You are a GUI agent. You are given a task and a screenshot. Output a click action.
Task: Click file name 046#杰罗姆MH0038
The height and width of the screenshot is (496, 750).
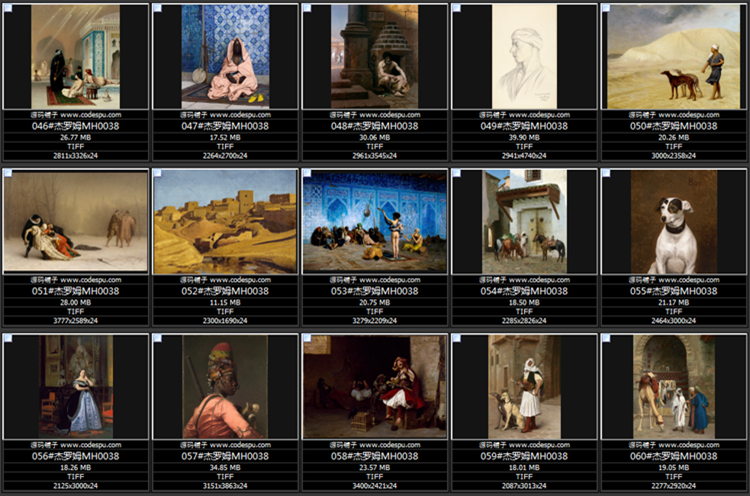(76, 126)
